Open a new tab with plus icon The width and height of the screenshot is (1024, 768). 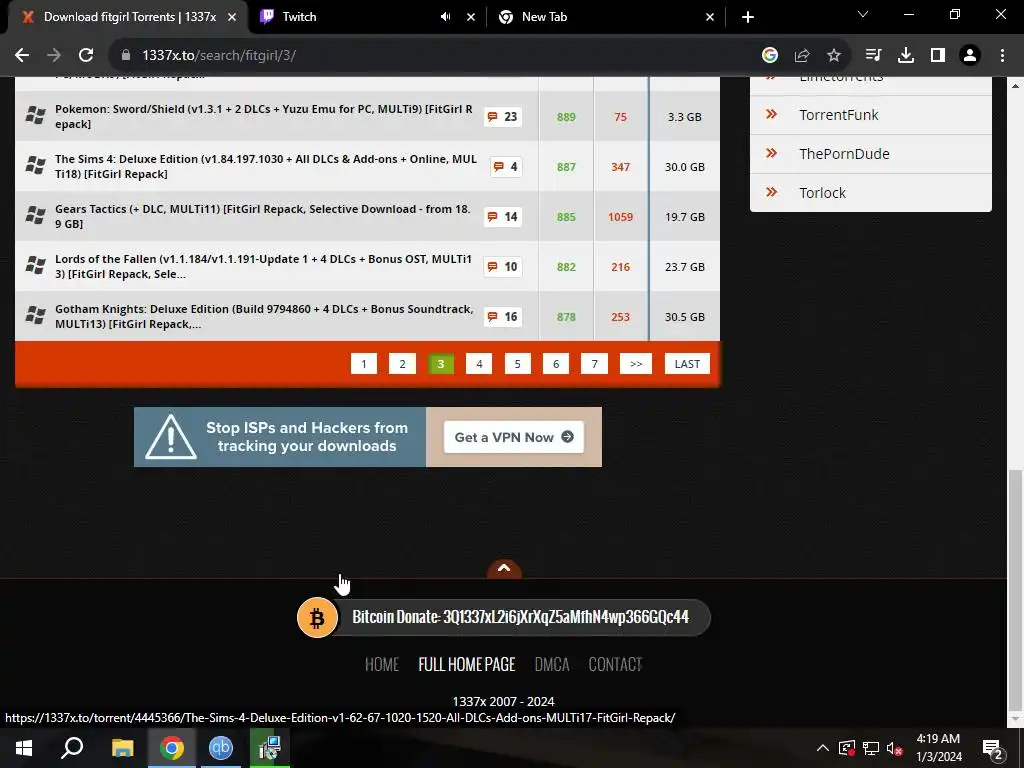[x=748, y=17]
